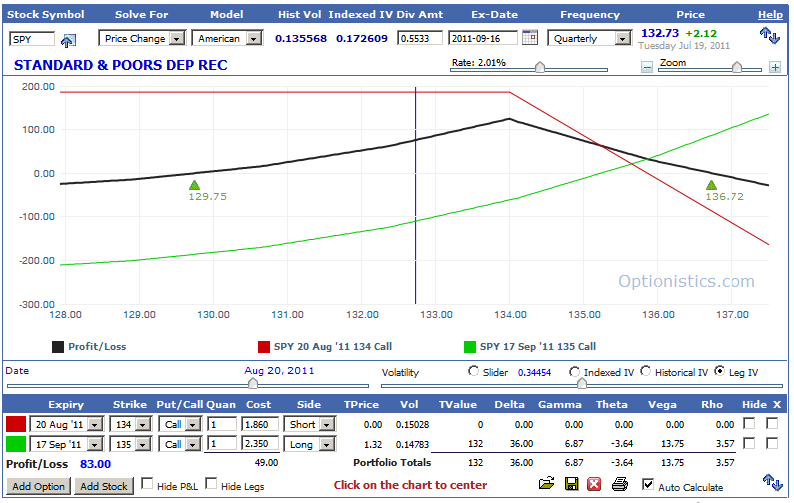794x503 pixels.
Task: Select the Historical IV radio button
Action: (x=646, y=371)
